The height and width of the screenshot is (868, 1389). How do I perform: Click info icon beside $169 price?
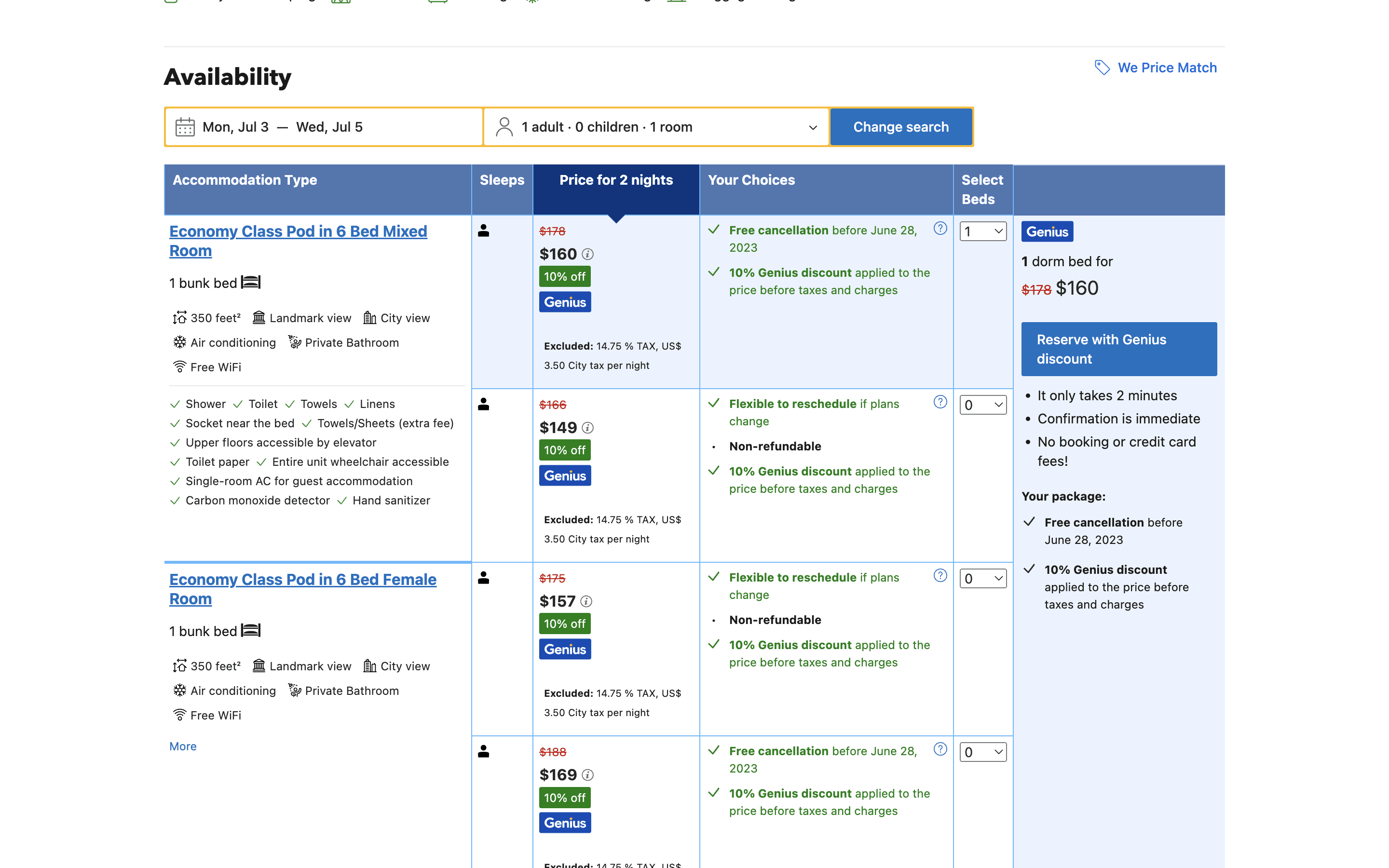coord(588,775)
